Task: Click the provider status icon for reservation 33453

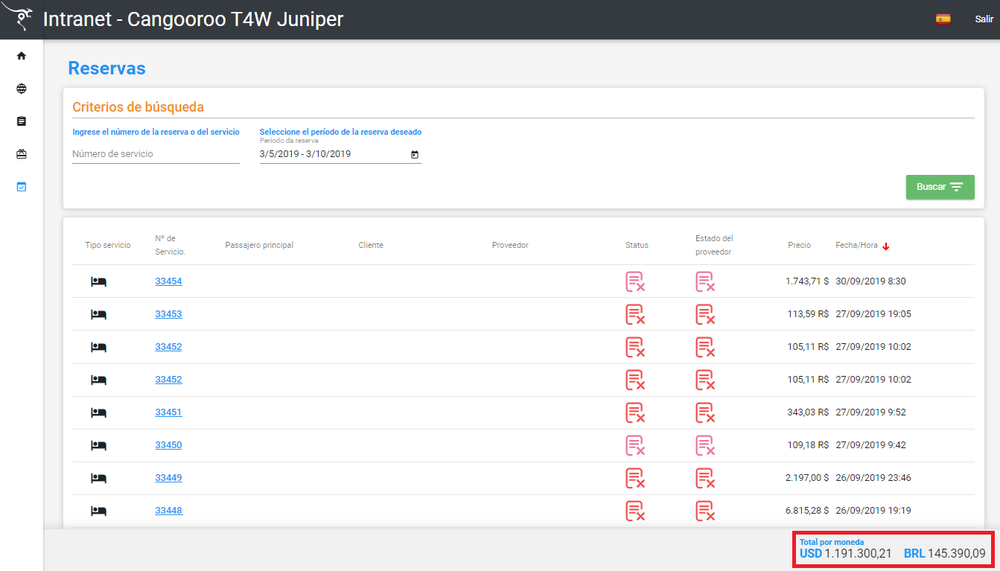Action: (x=705, y=314)
